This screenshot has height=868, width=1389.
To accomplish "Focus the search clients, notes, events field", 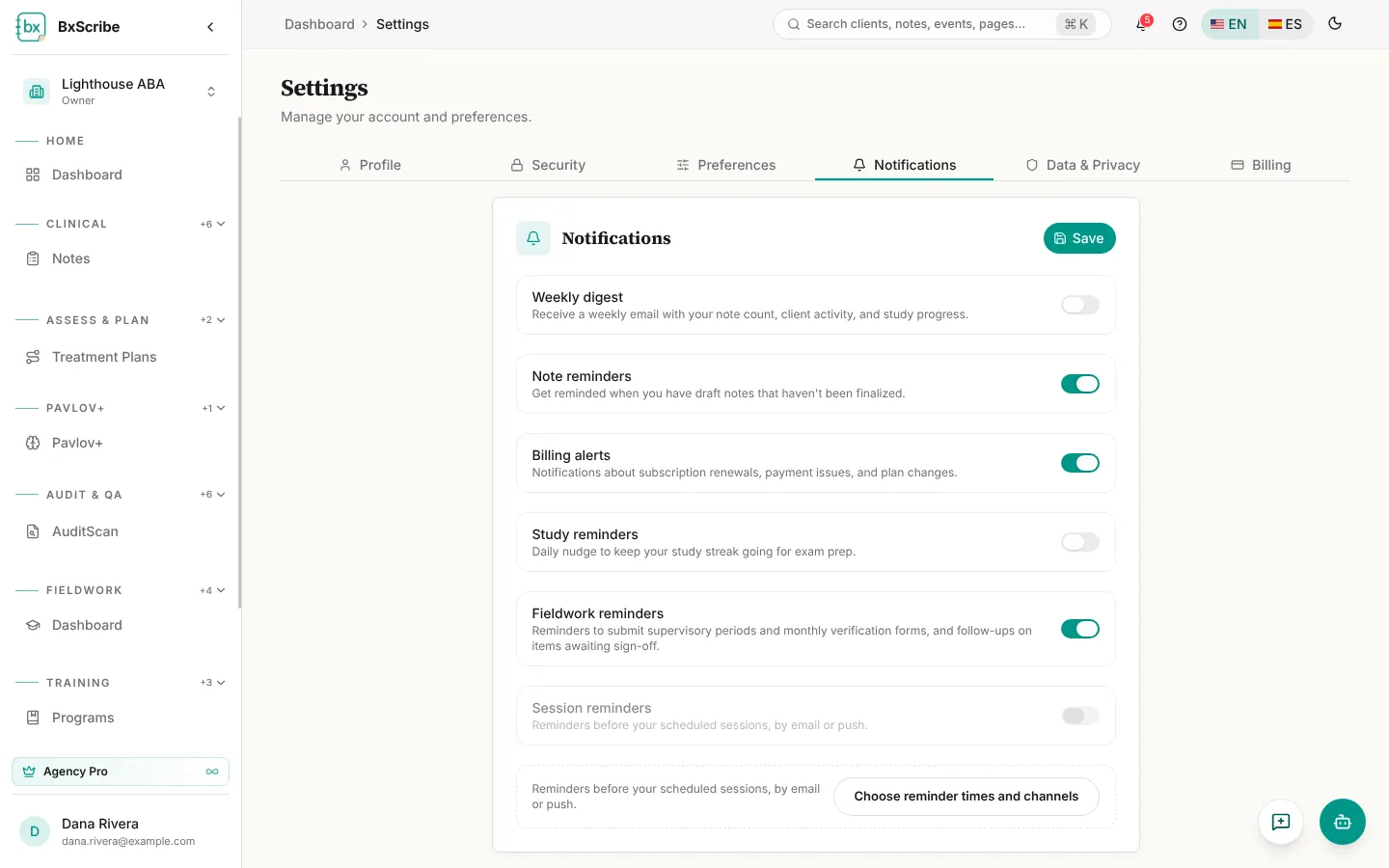I will click(x=941, y=24).
